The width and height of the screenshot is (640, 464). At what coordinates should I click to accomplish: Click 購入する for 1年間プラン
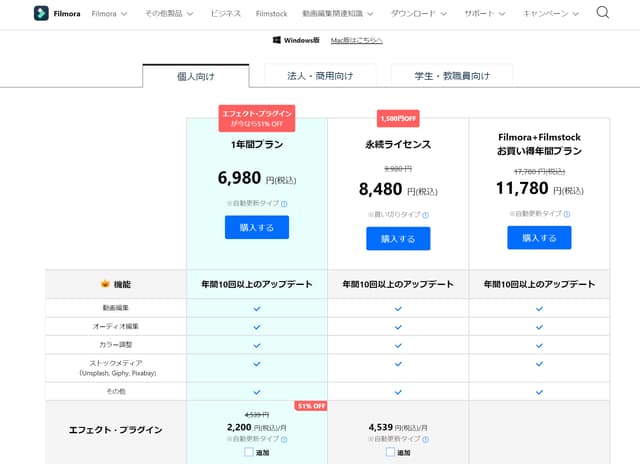(257, 227)
